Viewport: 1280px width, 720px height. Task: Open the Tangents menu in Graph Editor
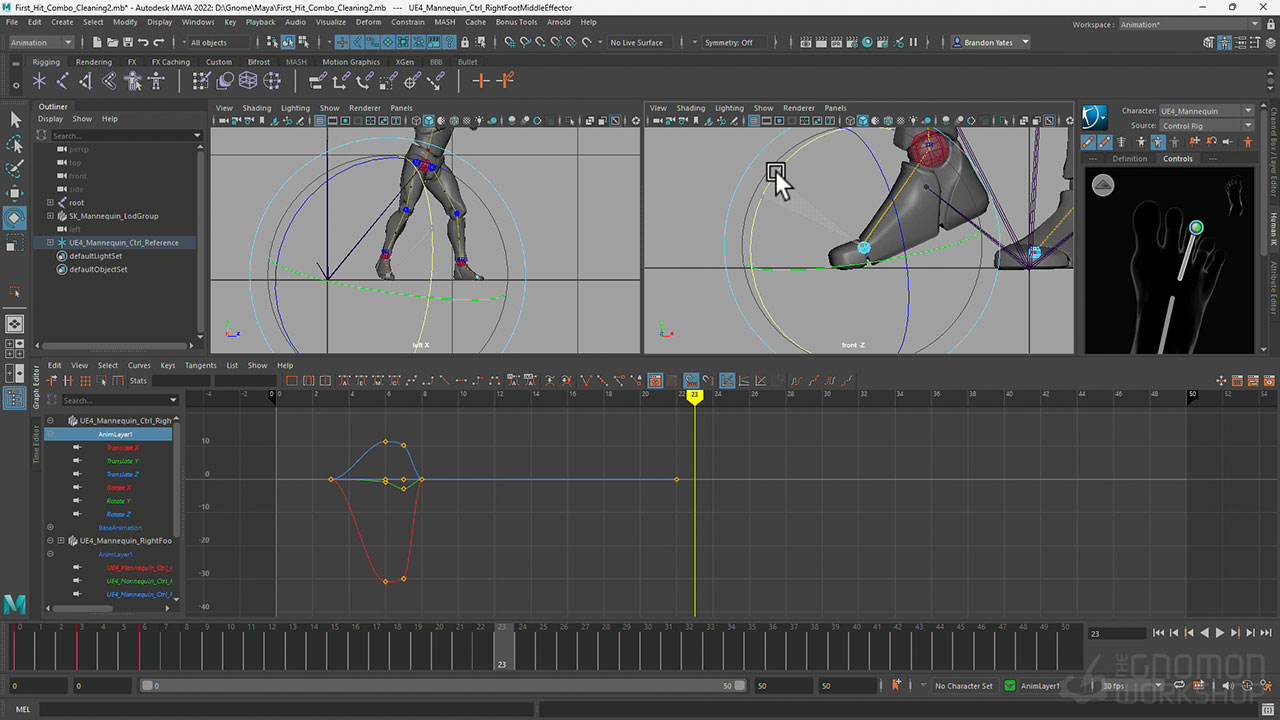pos(200,366)
